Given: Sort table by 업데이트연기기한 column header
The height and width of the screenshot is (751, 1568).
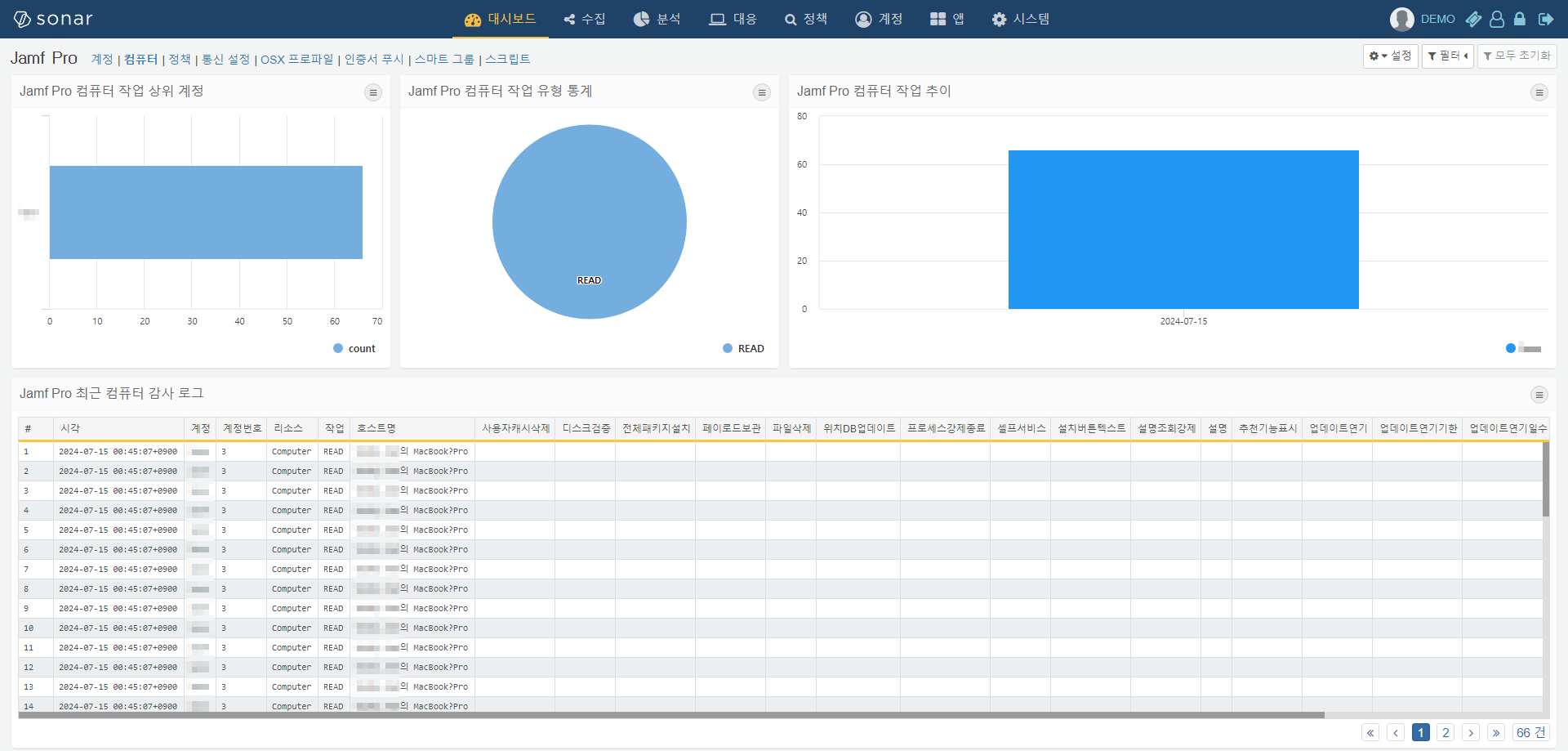Looking at the screenshot, I should (x=1418, y=428).
